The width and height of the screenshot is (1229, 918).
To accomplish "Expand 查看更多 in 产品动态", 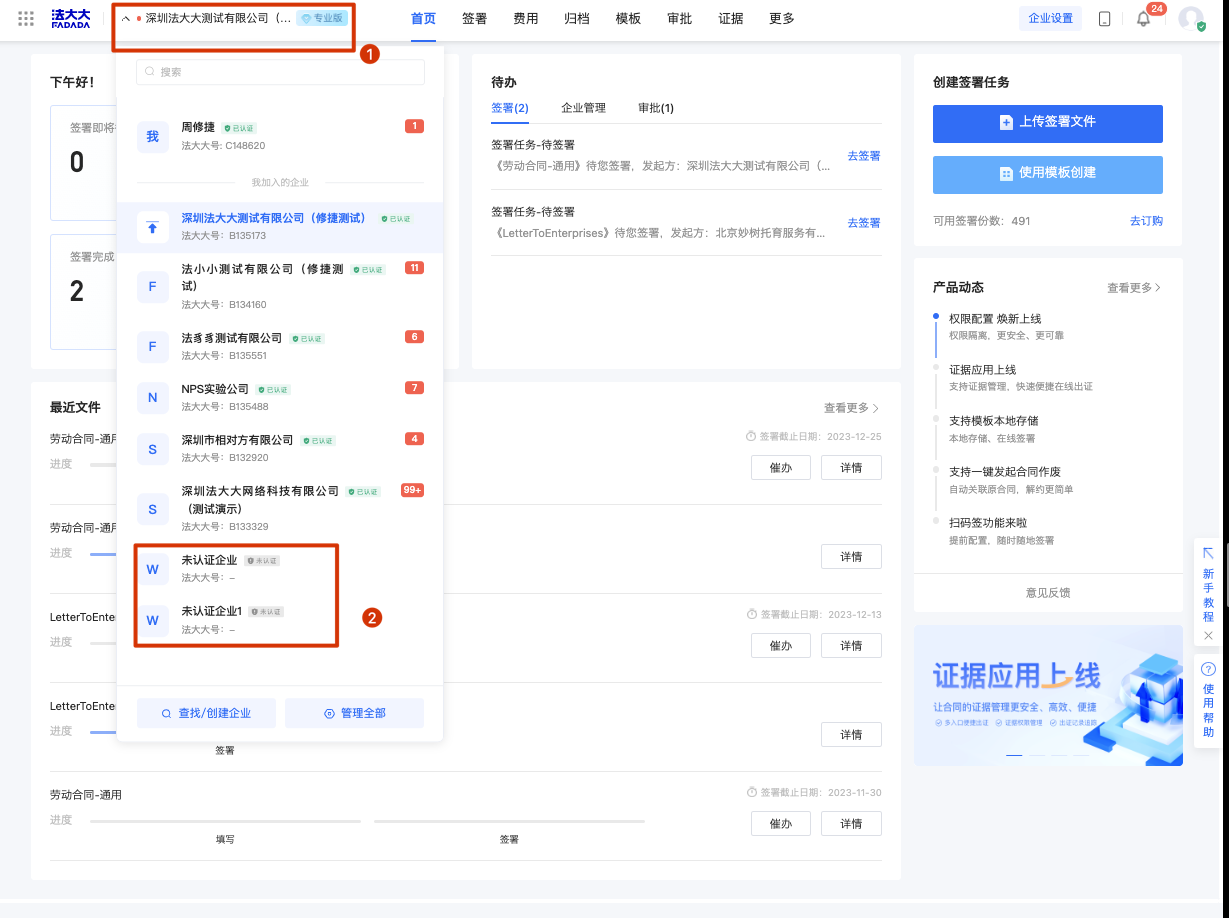I will coord(1134,288).
